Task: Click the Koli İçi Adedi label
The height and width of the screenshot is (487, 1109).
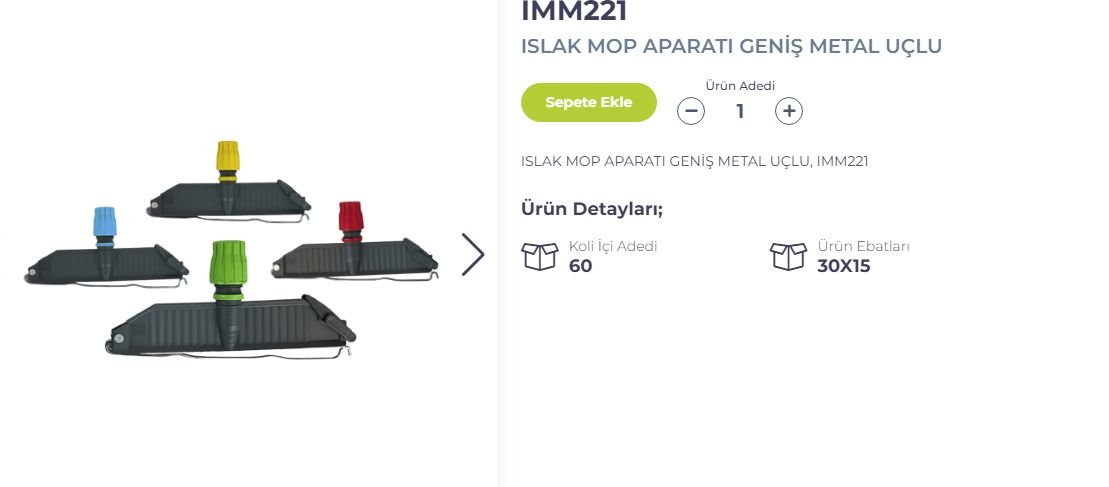Action: 613,246
